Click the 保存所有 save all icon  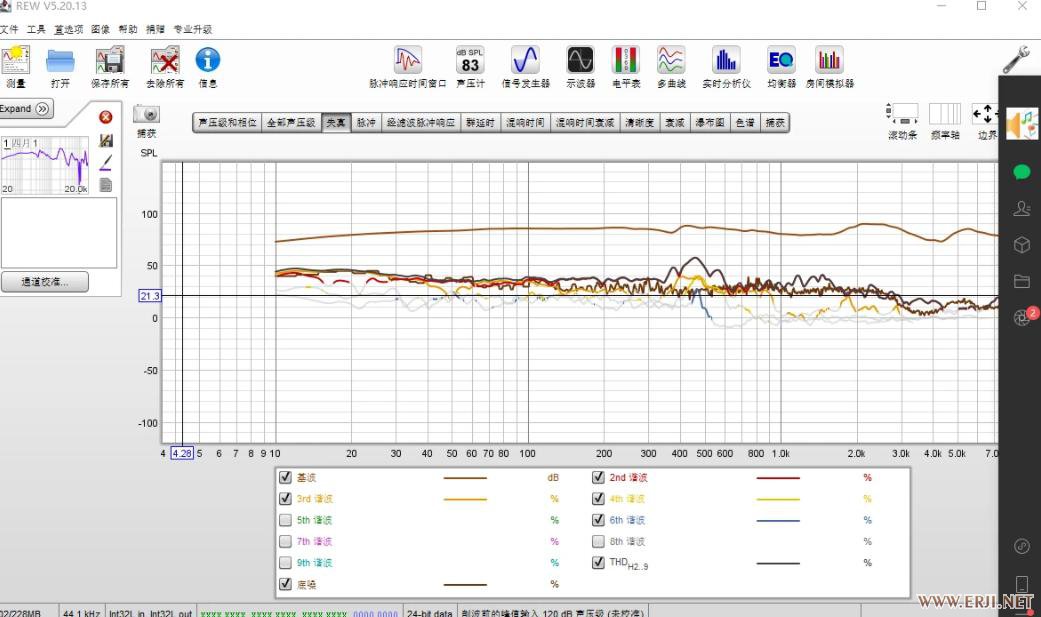(x=109, y=62)
